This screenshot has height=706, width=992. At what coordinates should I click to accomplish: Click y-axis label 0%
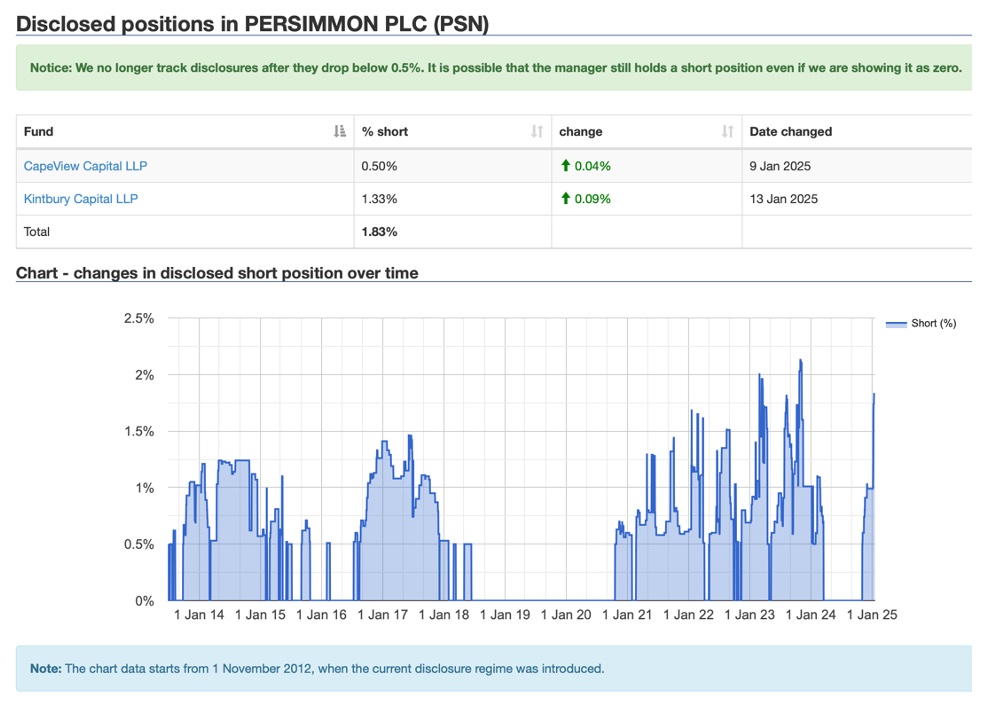click(145, 601)
